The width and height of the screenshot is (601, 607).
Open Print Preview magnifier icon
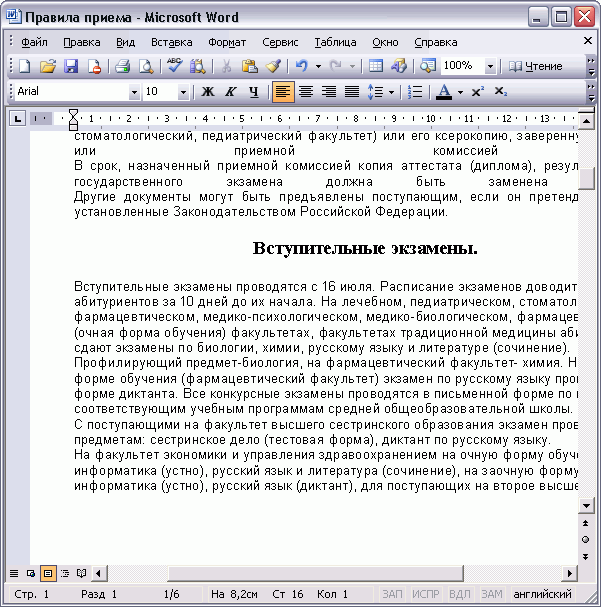[x=146, y=66]
